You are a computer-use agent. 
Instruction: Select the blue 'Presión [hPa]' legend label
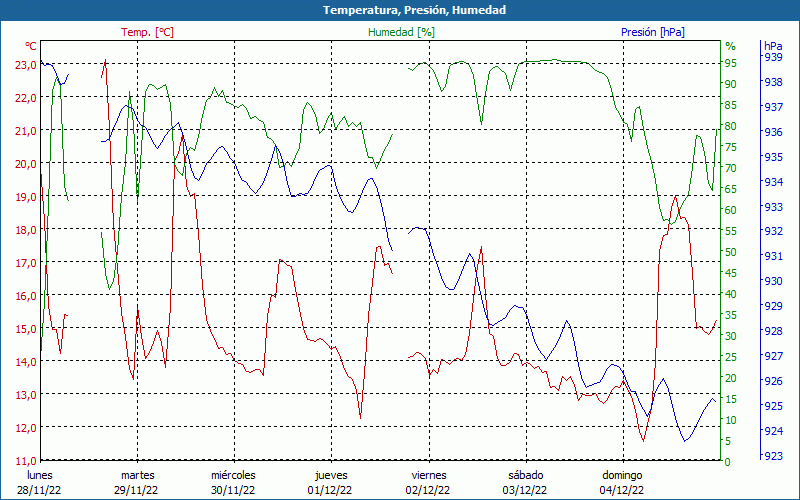(x=653, y=32)
